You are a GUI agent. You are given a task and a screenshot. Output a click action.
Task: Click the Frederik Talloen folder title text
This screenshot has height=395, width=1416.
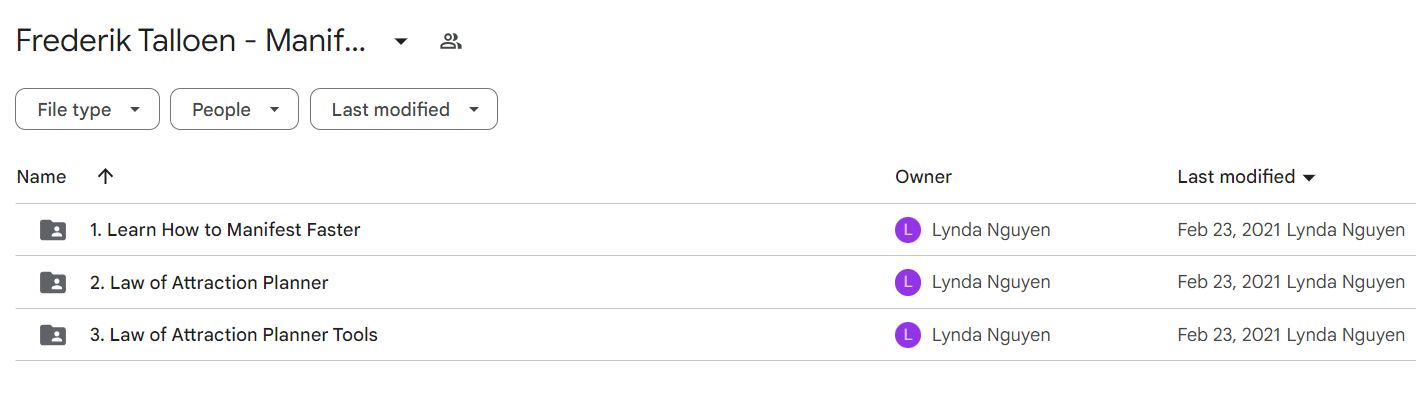tap(191, 41)
